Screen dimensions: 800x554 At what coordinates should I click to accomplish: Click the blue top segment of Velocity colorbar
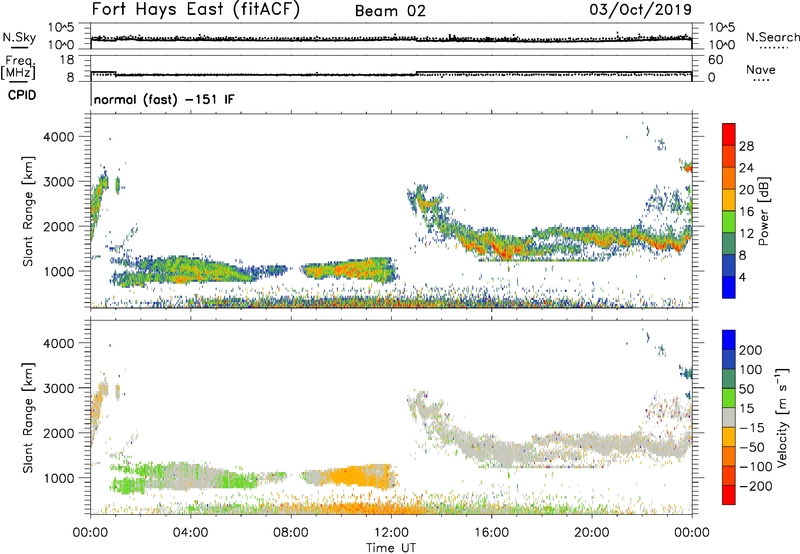tap(729, 340)
